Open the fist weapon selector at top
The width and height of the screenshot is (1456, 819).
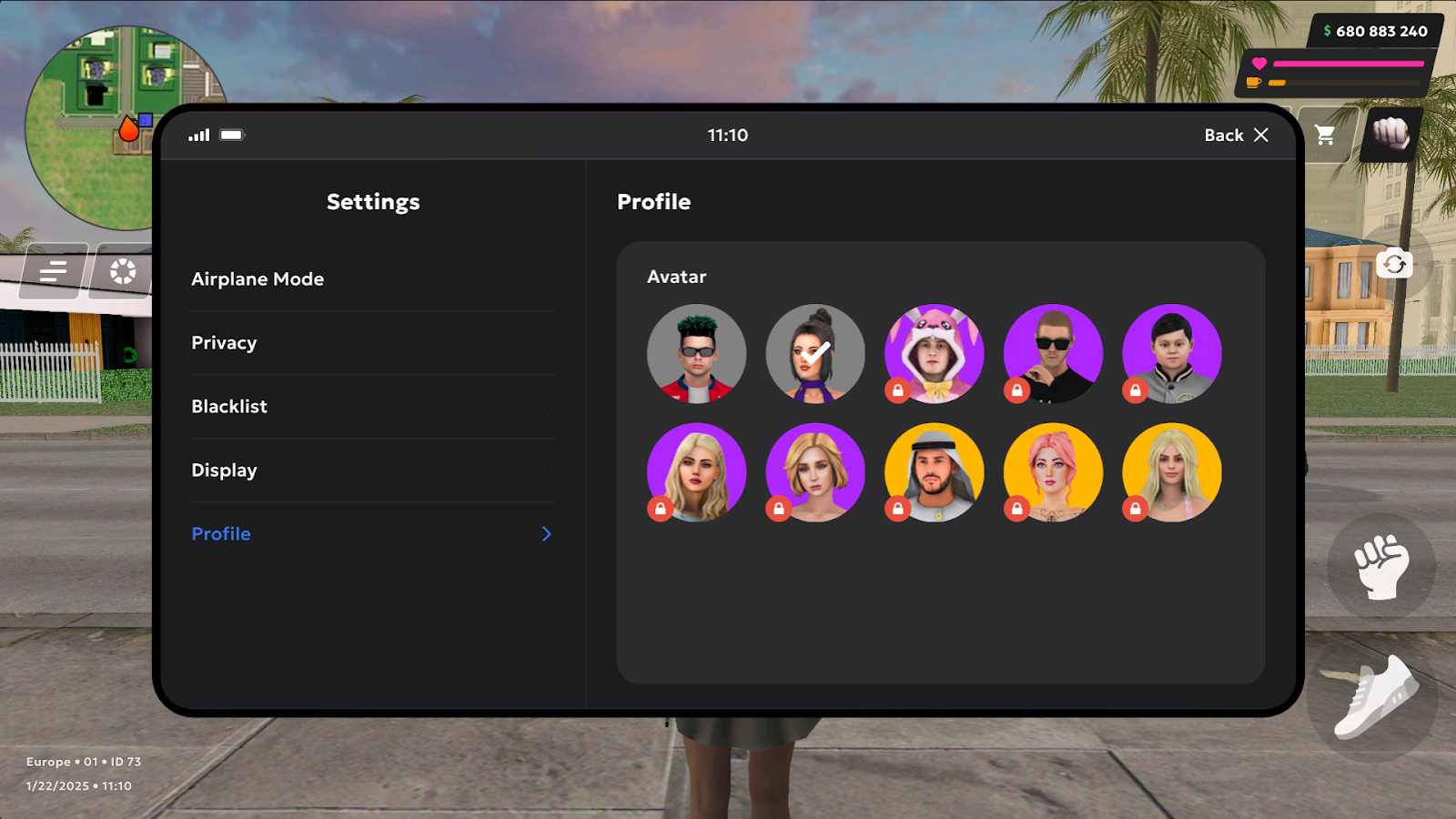click(1390, 135)
